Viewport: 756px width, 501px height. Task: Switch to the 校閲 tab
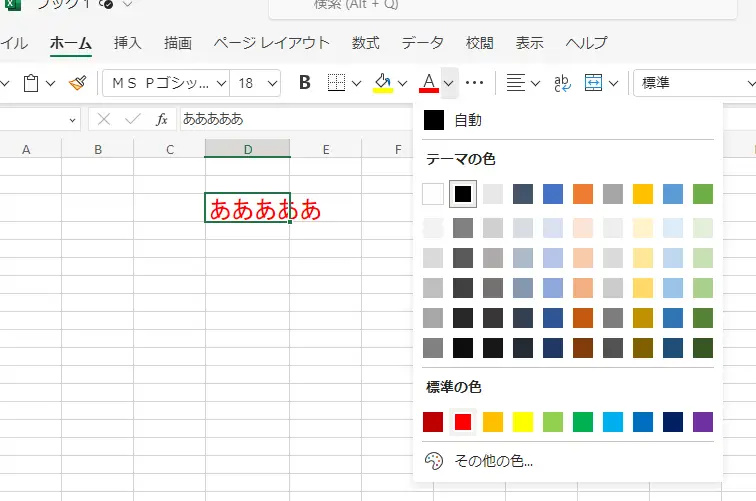coord(479,43)
